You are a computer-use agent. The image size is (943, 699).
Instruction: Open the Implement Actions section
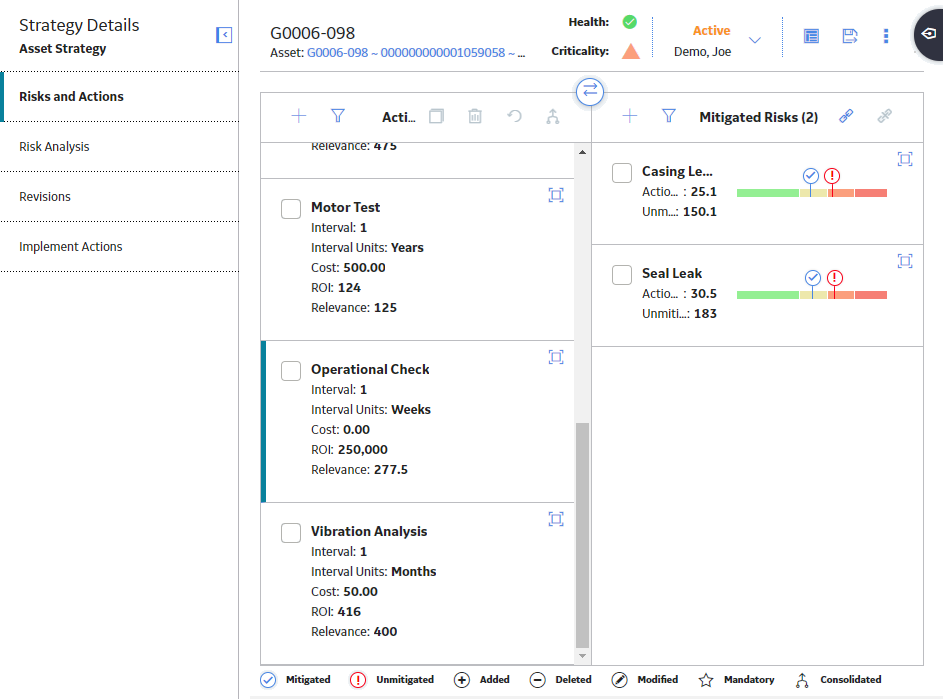120,247
